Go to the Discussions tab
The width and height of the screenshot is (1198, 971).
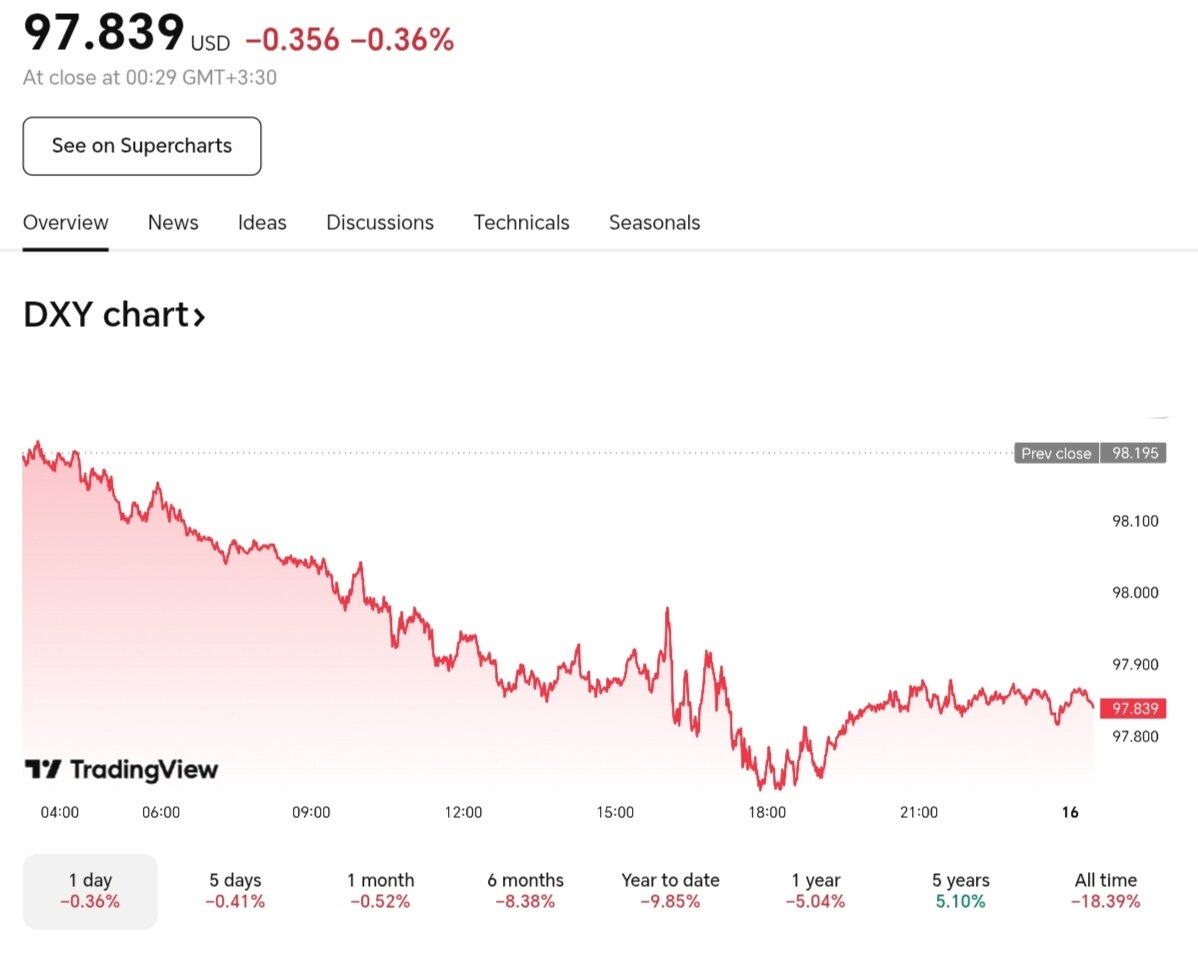coord(380,223)
